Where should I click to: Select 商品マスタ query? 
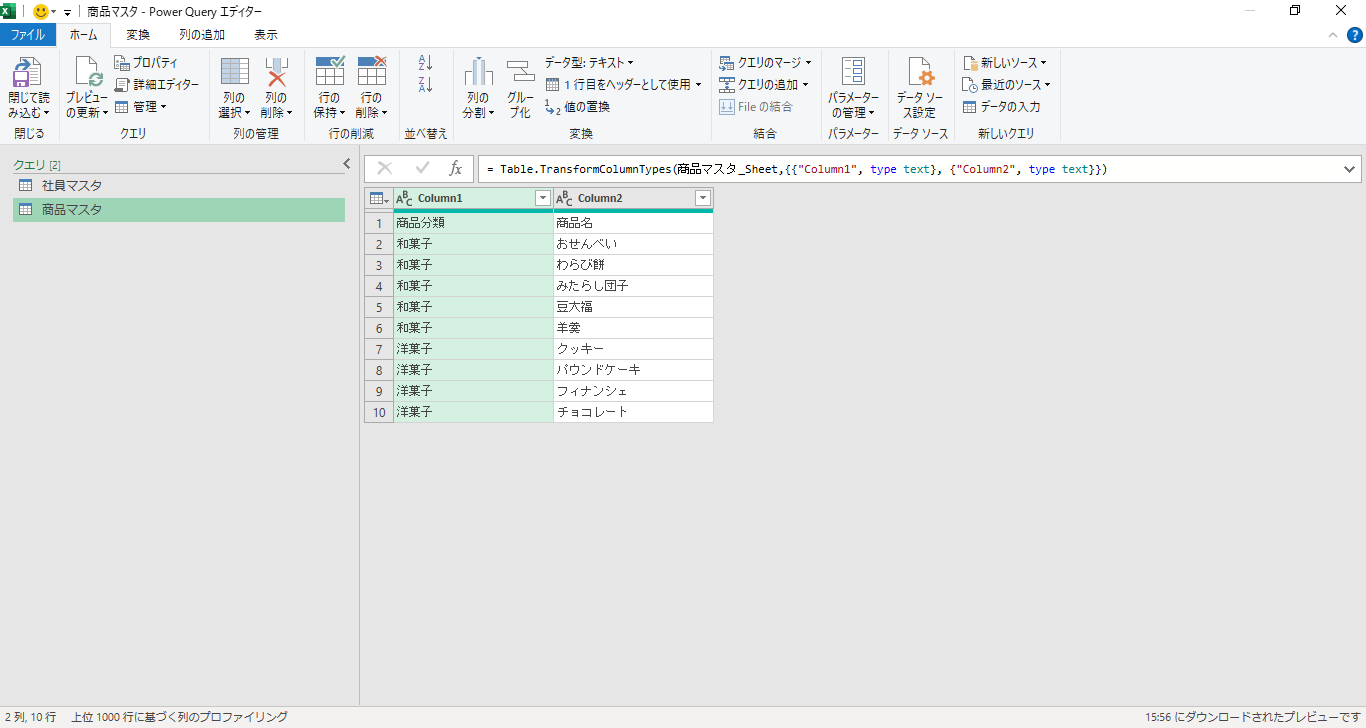pyautogui.click(x=179, y=210)
